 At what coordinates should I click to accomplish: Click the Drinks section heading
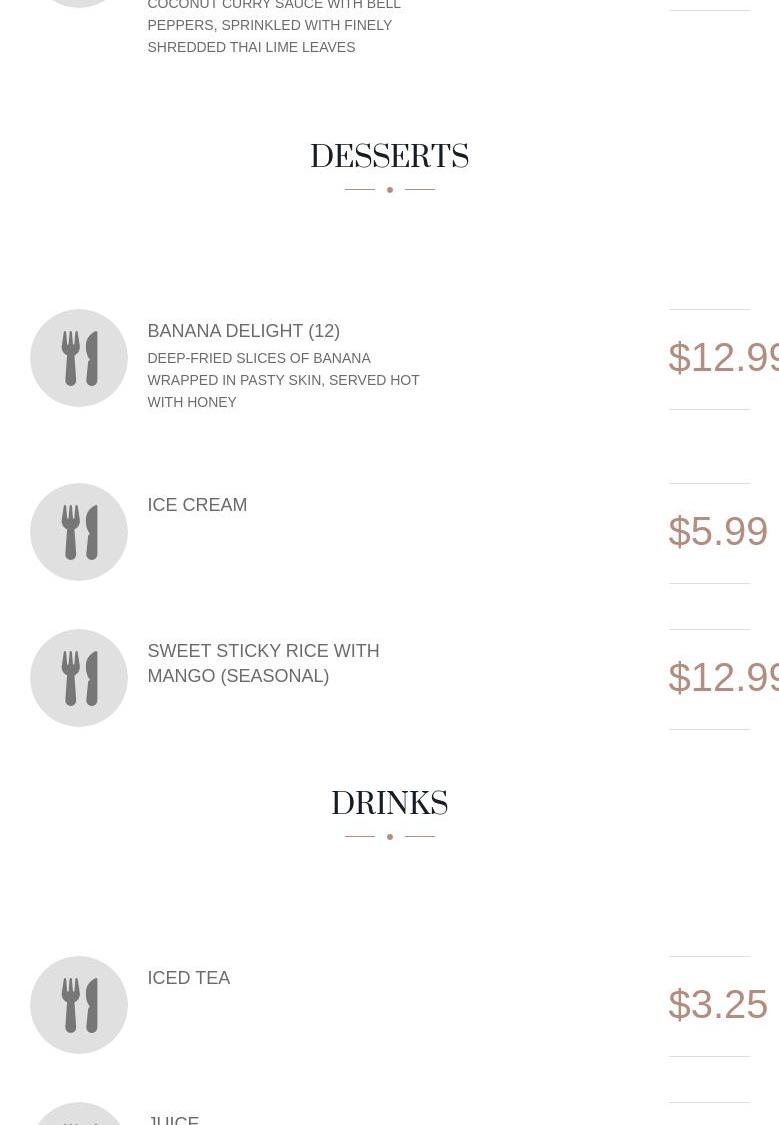(389, 804)
